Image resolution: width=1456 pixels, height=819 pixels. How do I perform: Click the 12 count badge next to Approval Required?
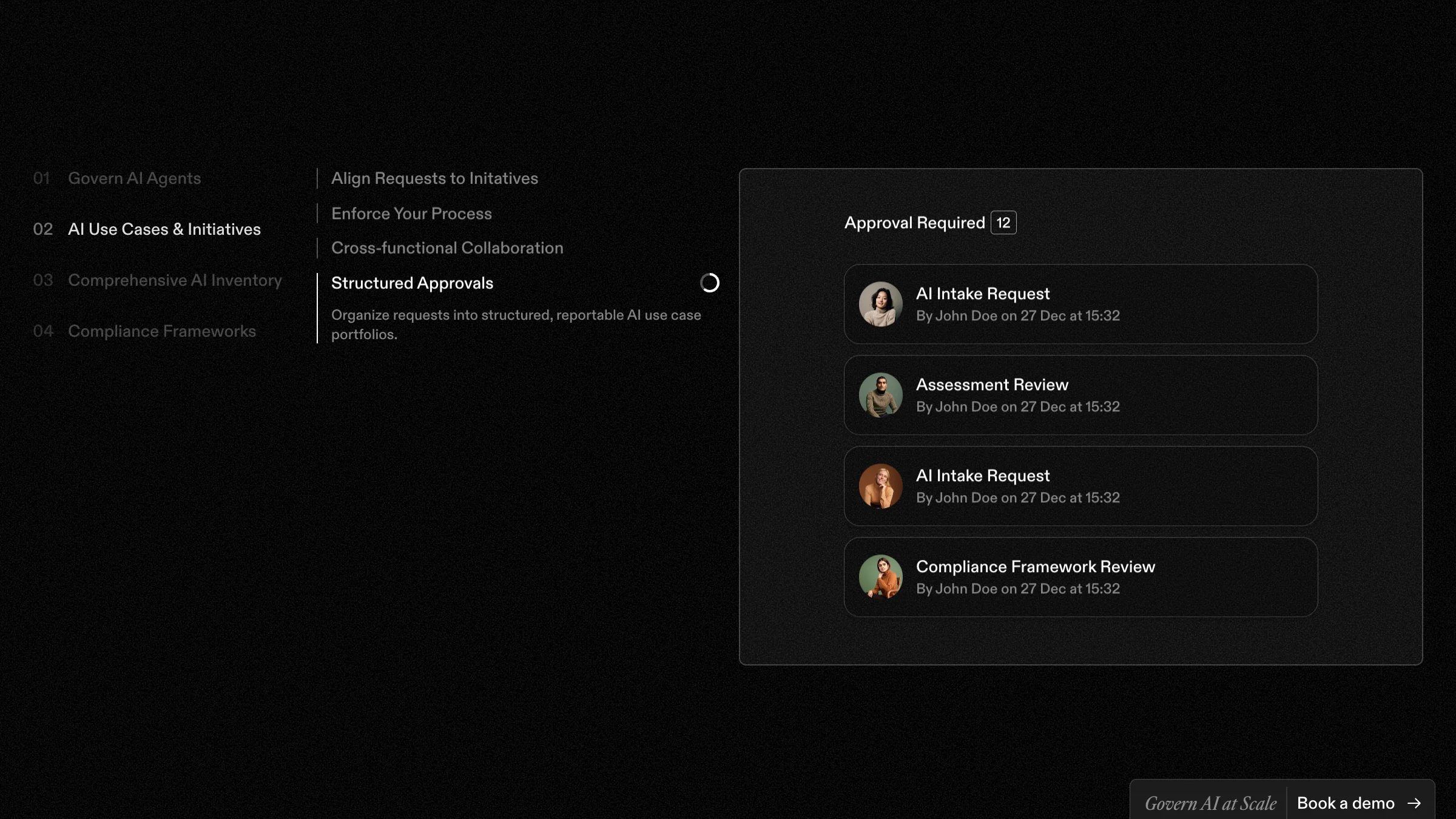pyautogui.click(x=1003, y=223)
